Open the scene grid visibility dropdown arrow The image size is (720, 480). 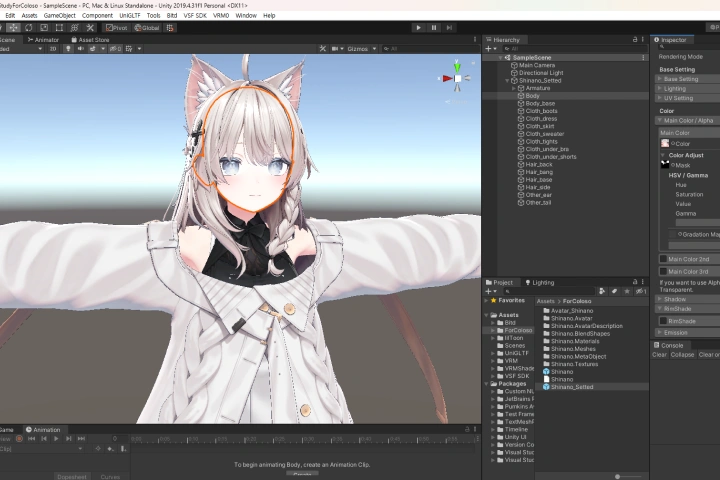coord(139,49)
